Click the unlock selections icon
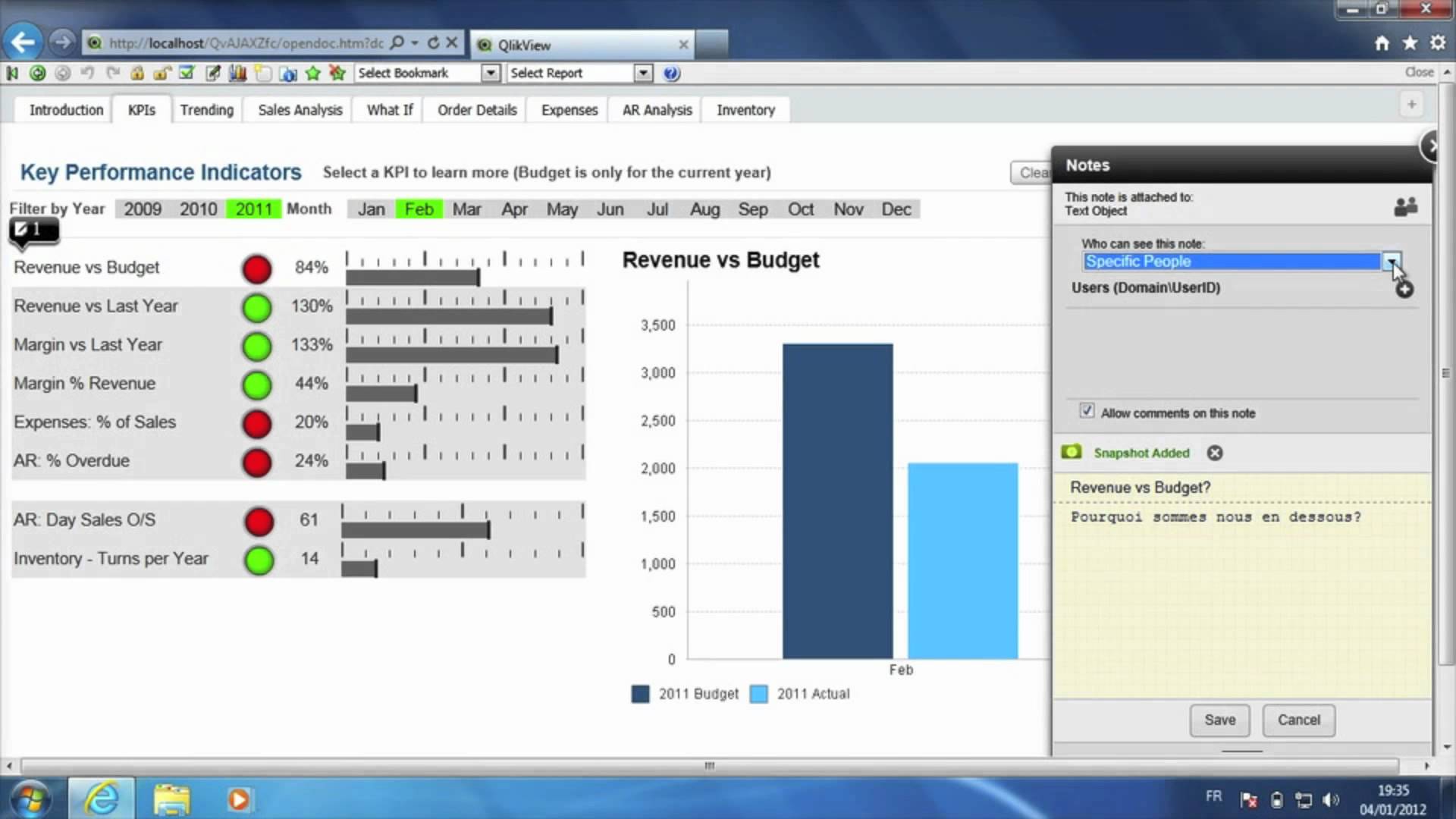 coord(162,74)
